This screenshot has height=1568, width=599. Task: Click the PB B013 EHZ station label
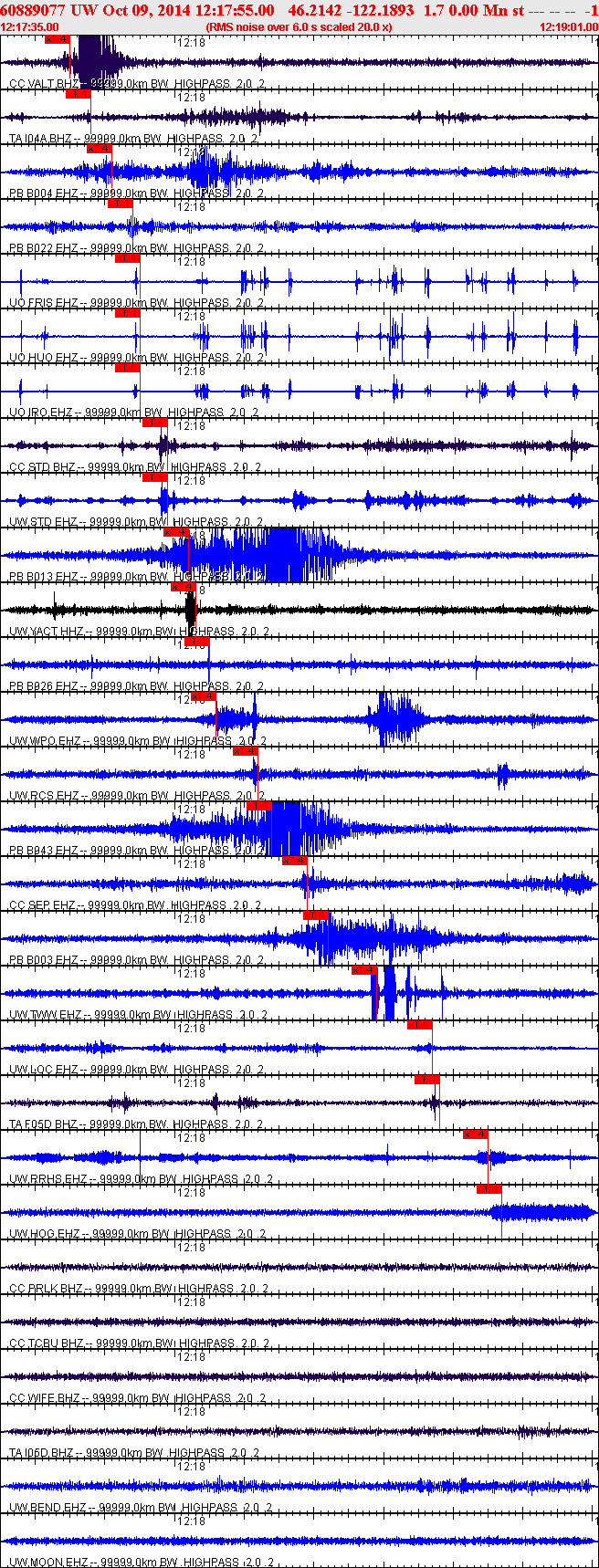(x=44, y=577)
